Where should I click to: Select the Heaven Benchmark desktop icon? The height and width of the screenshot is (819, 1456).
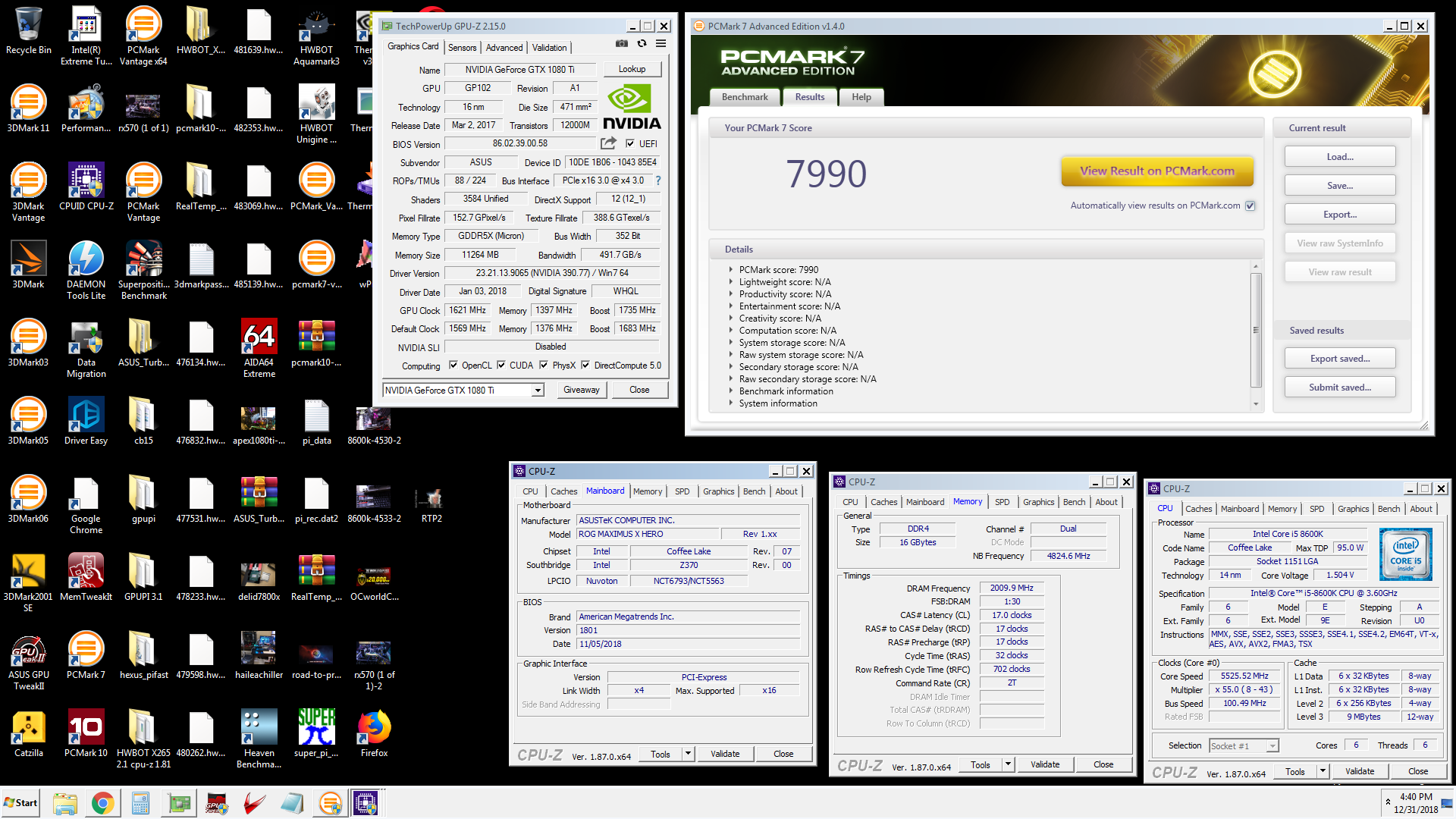[259, 739]
